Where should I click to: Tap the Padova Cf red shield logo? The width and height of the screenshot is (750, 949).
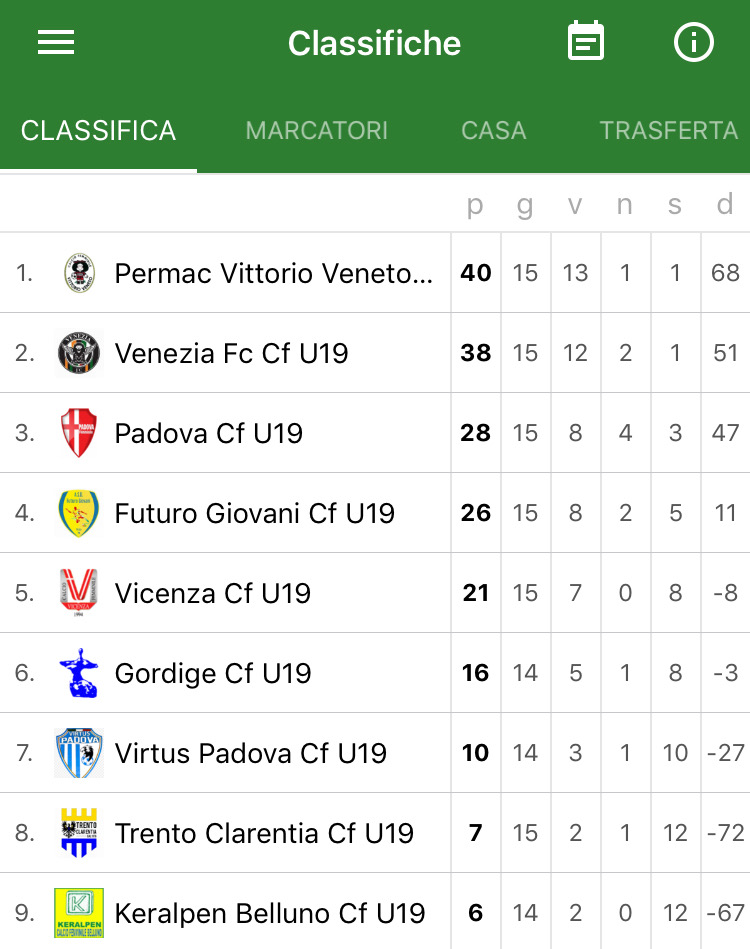(79, 432)
